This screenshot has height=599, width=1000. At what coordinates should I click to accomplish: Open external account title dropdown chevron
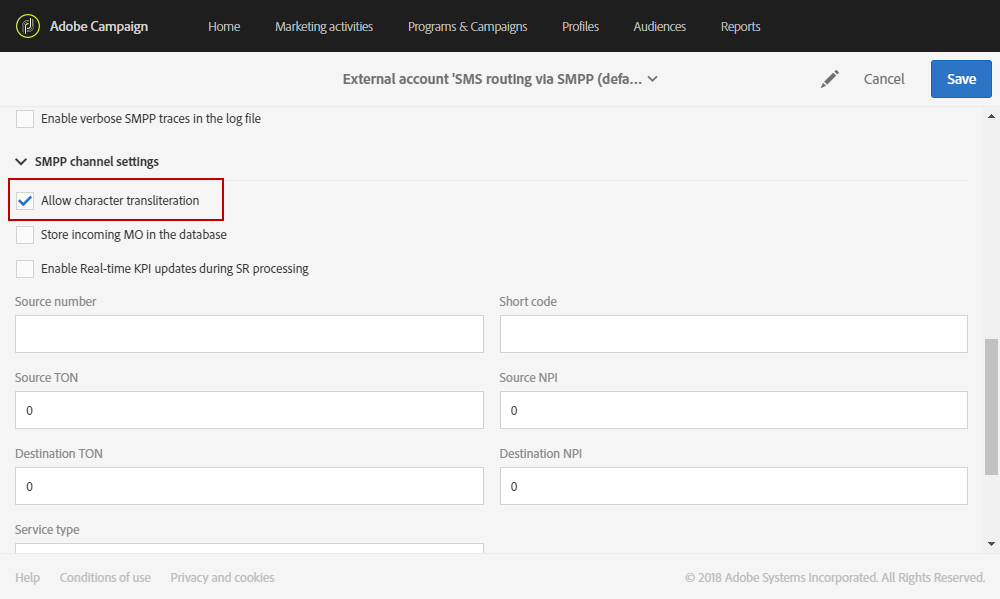653,79
